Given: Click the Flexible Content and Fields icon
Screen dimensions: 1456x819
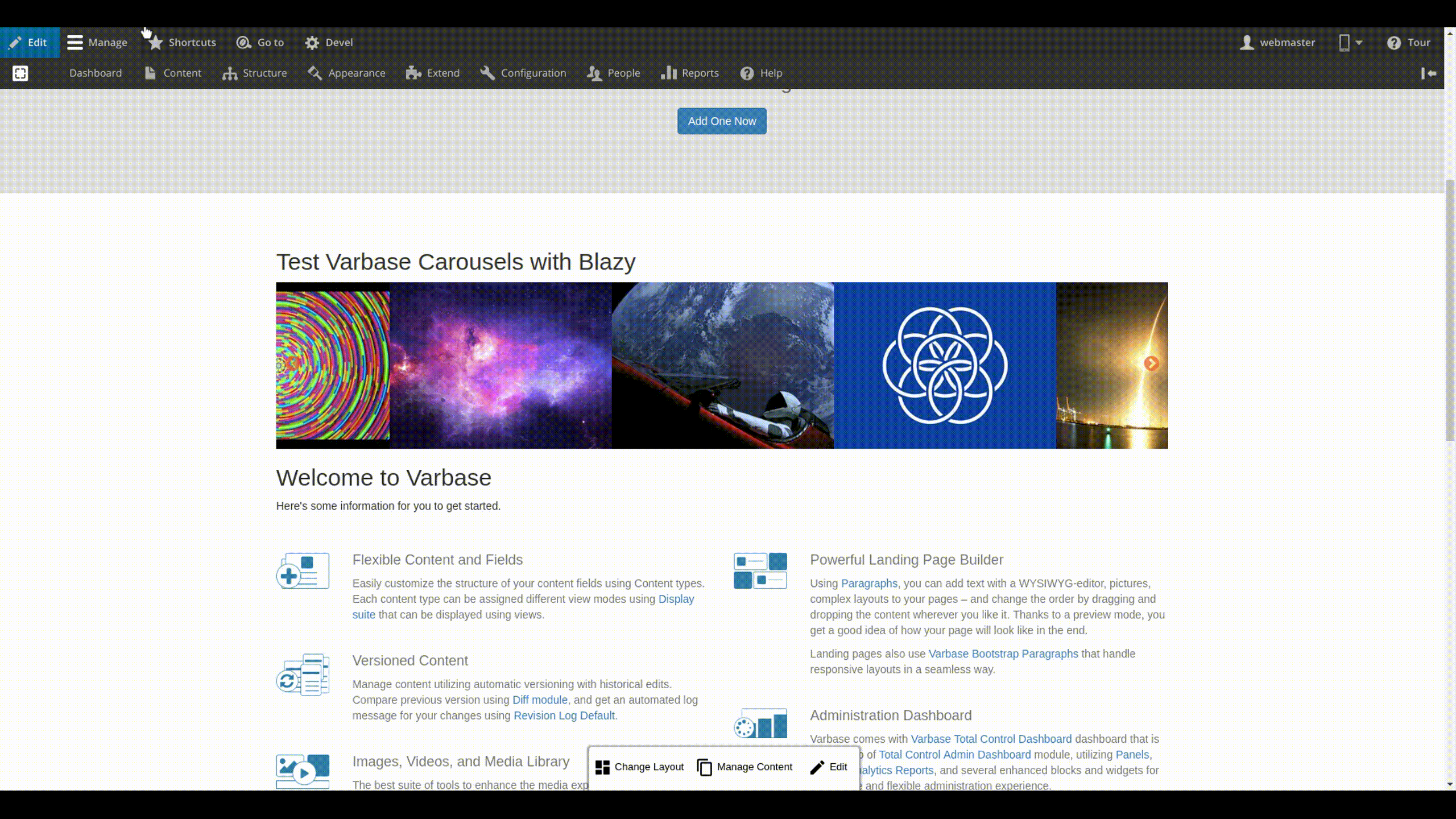Looking at the screenshot, I should [303, 570].
